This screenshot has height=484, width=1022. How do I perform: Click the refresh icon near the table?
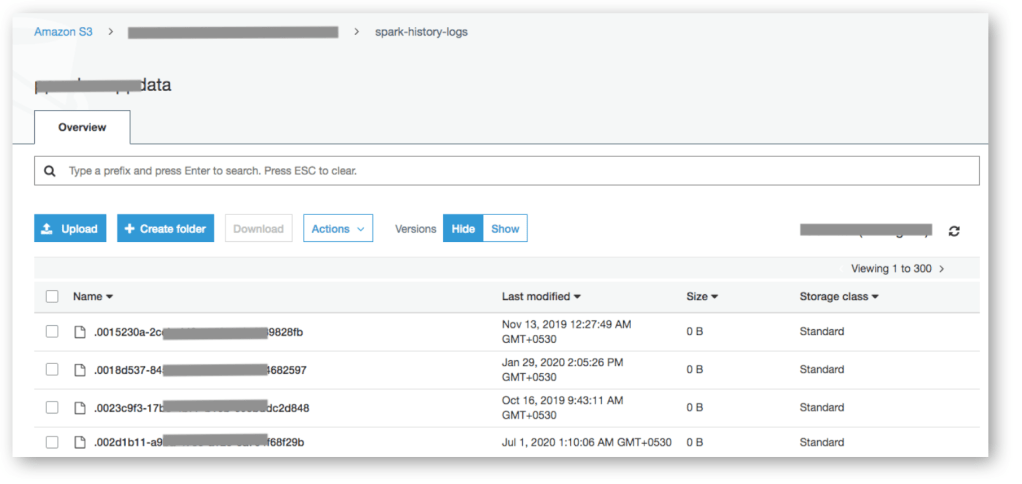(x=954, y=230)
